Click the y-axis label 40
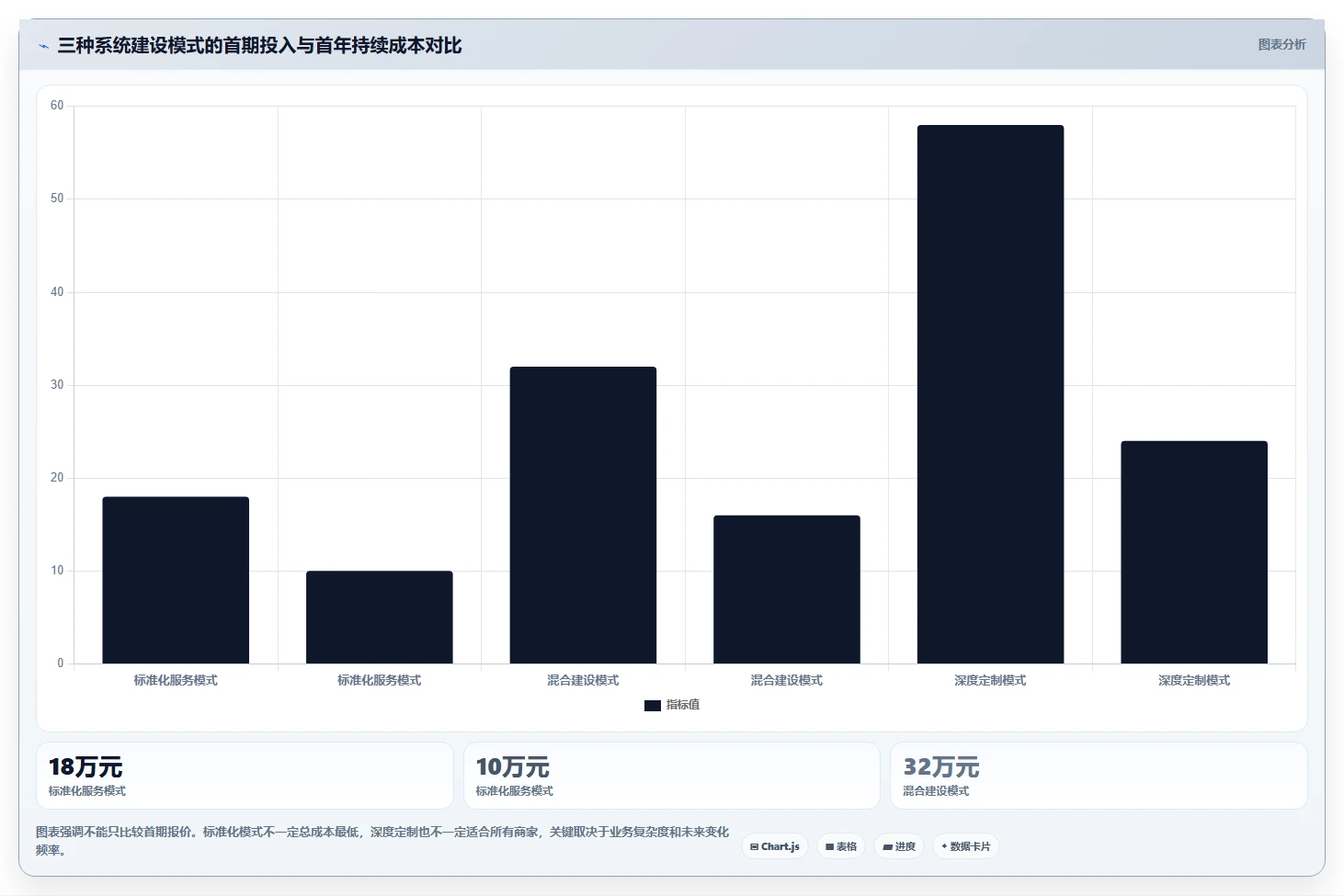 [57, 292]
